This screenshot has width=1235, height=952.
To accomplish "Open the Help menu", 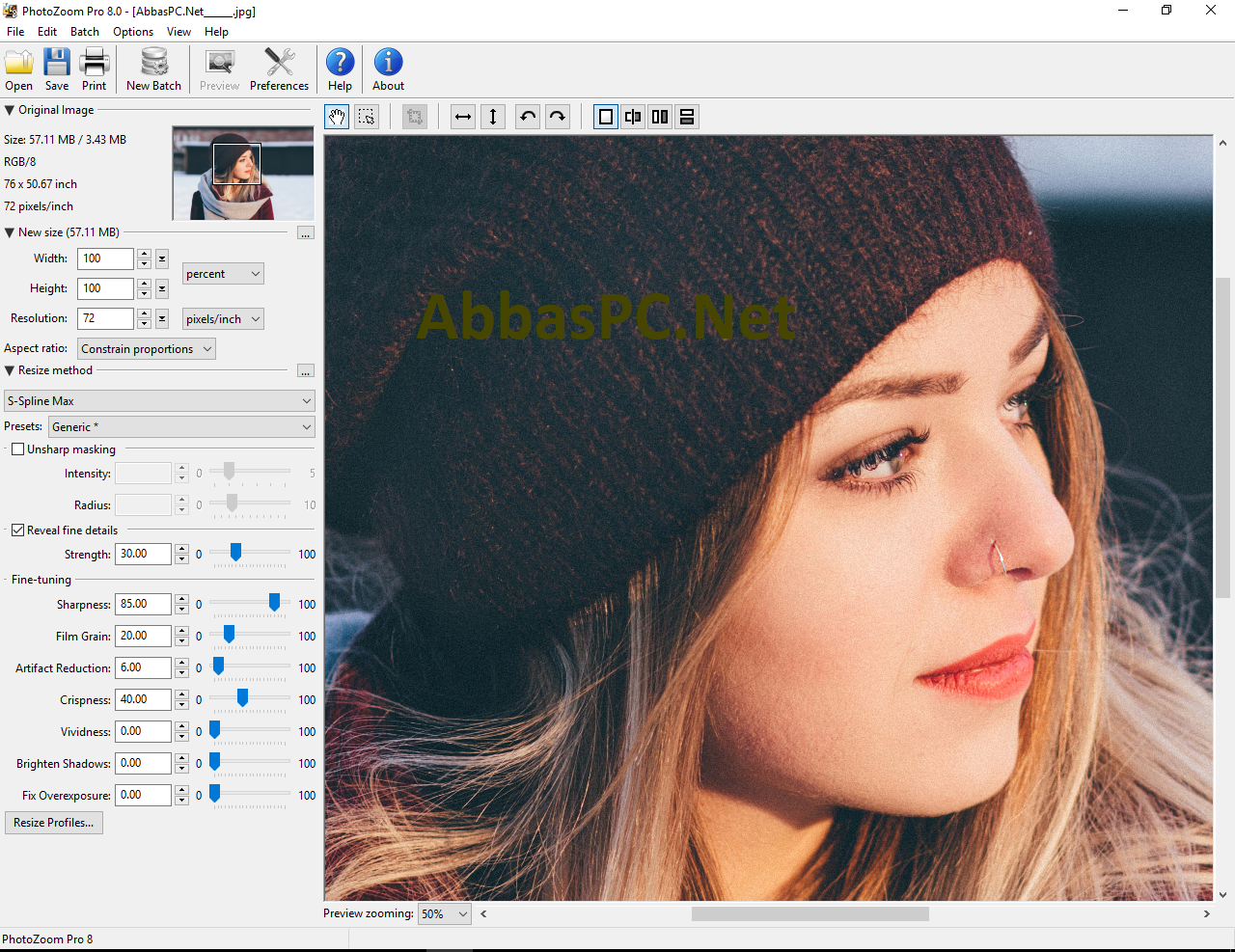I will (x=216, y=32).
